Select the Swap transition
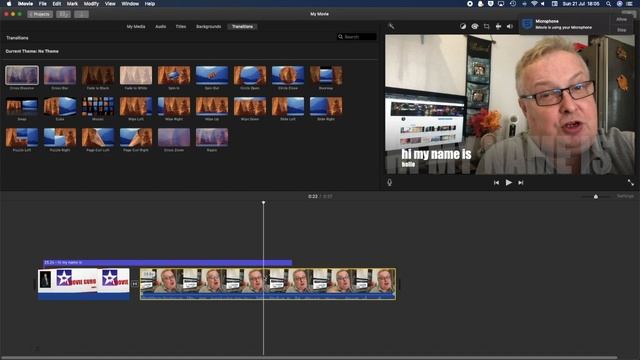The height and width of the screenshot is (360, 640). (x=22, y=107)
